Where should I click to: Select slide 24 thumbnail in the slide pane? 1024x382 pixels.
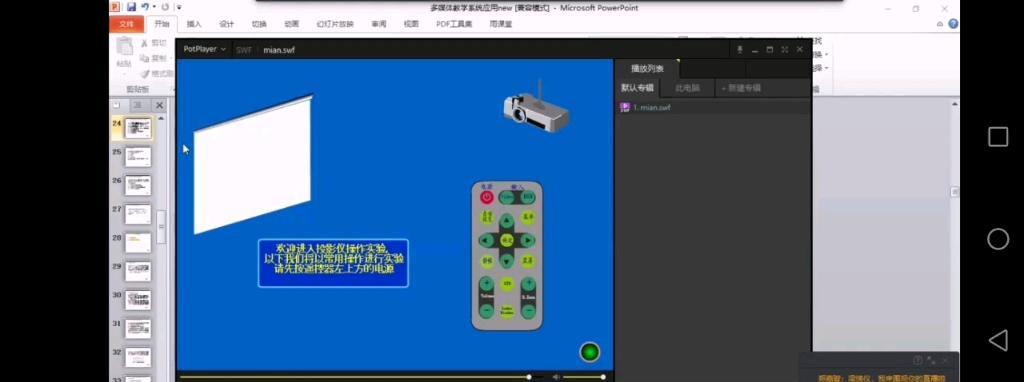pyautogui.click(x=138, y=127)
